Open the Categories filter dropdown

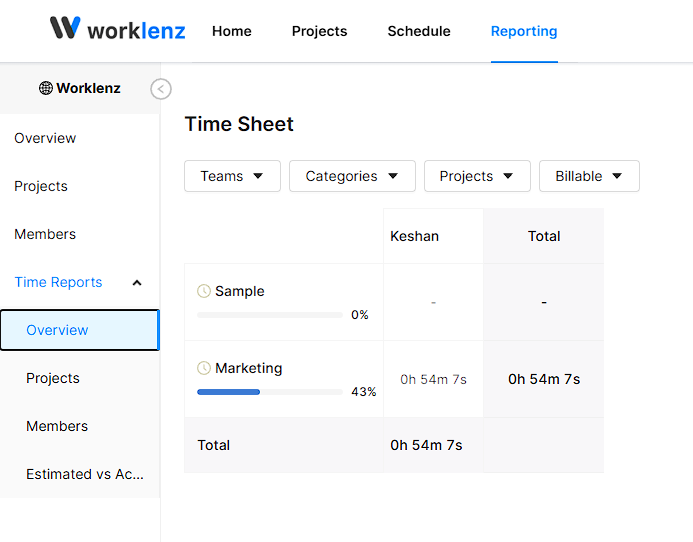(x=352, y=176)
